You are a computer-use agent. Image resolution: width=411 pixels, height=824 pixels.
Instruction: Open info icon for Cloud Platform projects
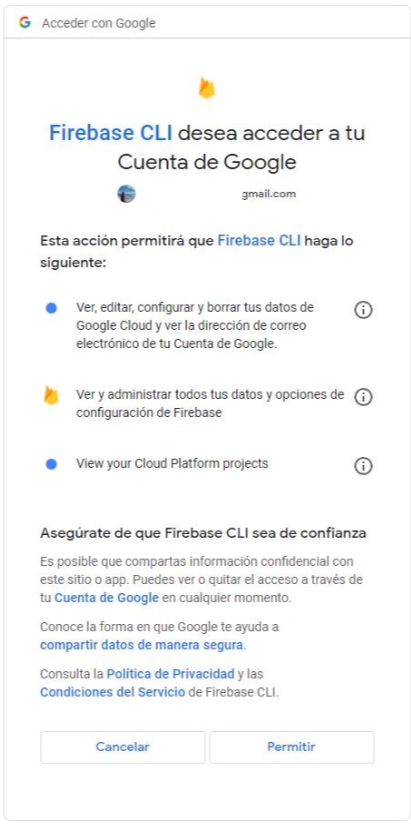pos(363,466)
